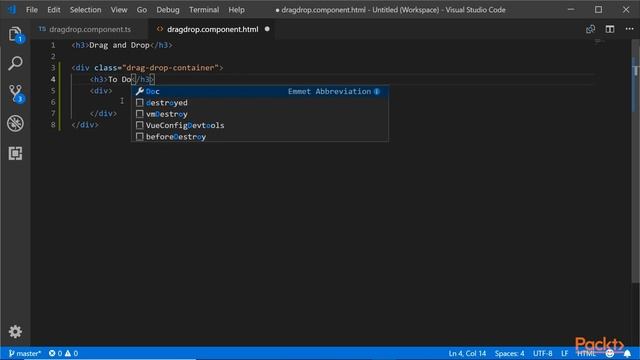Image resolution: width=640 pixels, height=360 pixels.
Task: Choose the VueConfigDevtools suggestion
Action: [260, 125]
